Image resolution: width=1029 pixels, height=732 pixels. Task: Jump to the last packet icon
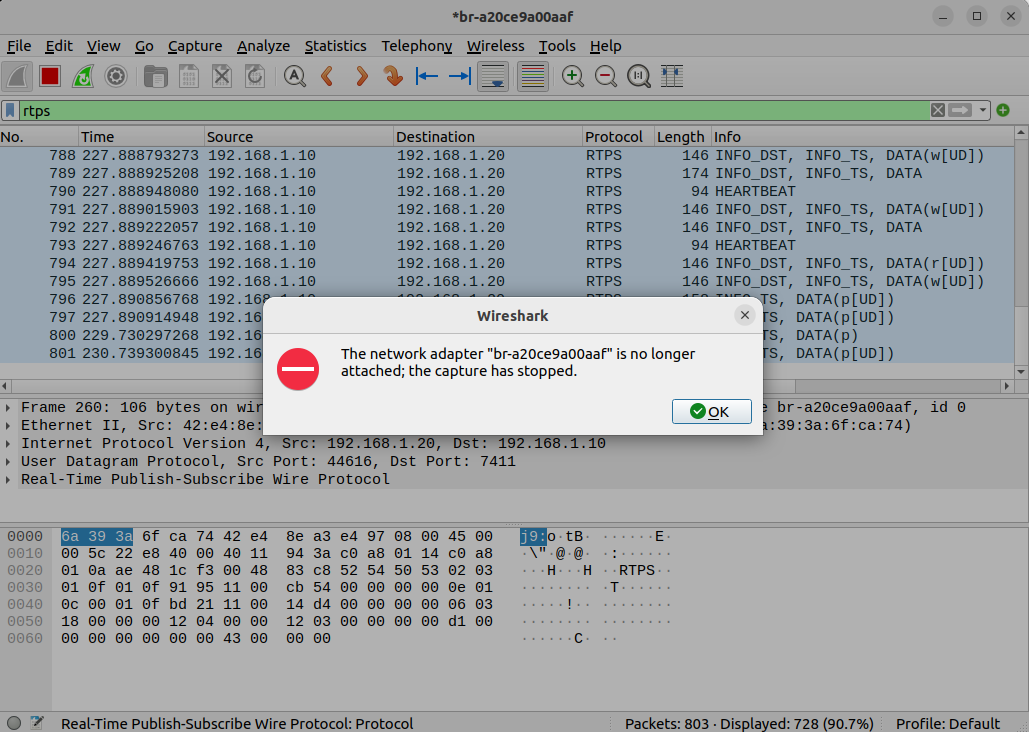point(459,77)
